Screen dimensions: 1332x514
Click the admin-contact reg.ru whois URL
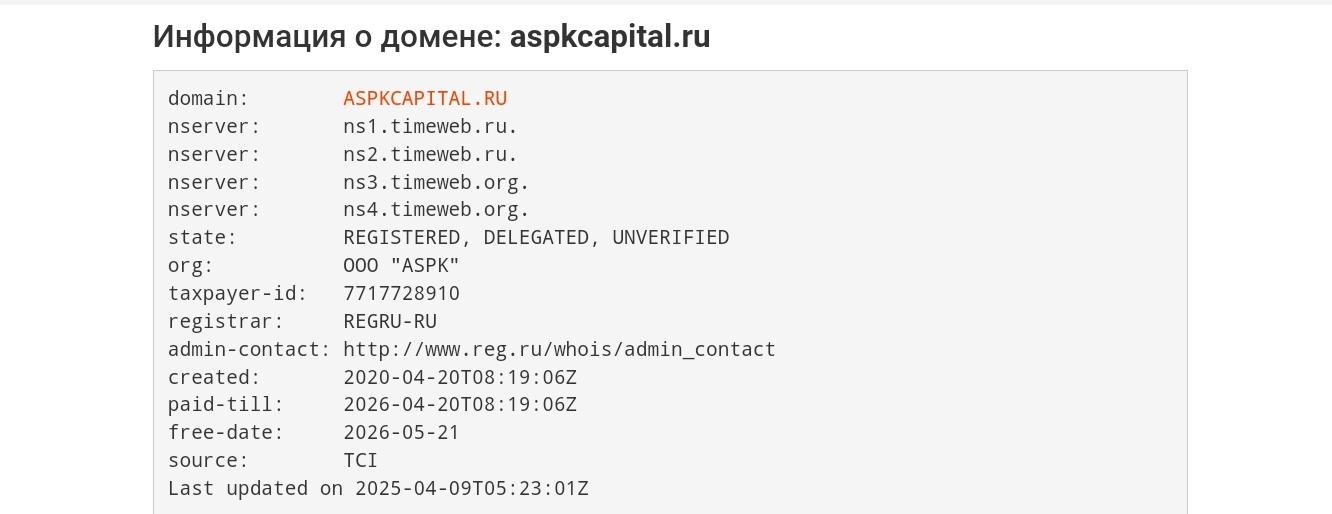559,349
